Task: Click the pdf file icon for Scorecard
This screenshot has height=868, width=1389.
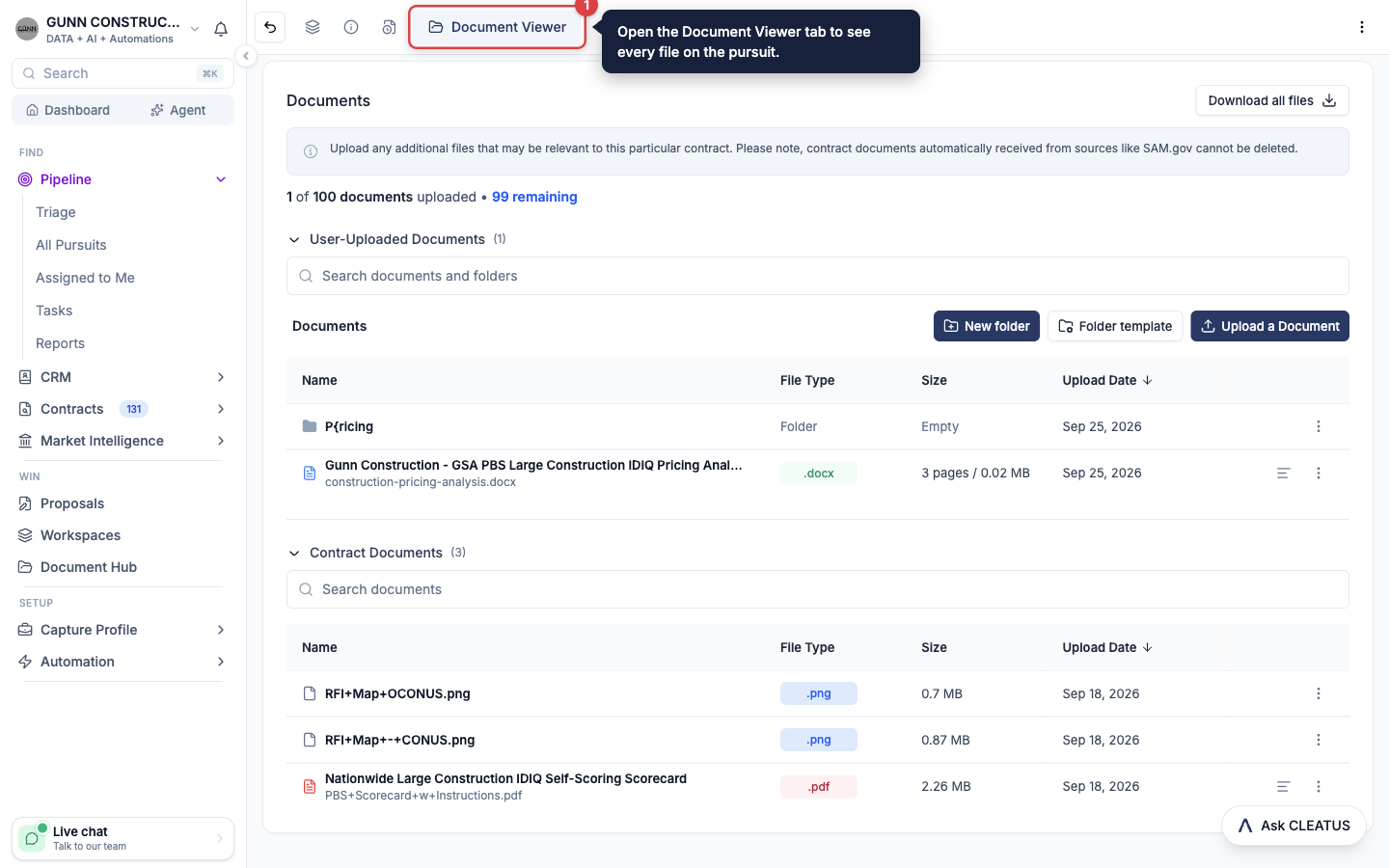Action: pyautogui.click(x=310, y=786)
